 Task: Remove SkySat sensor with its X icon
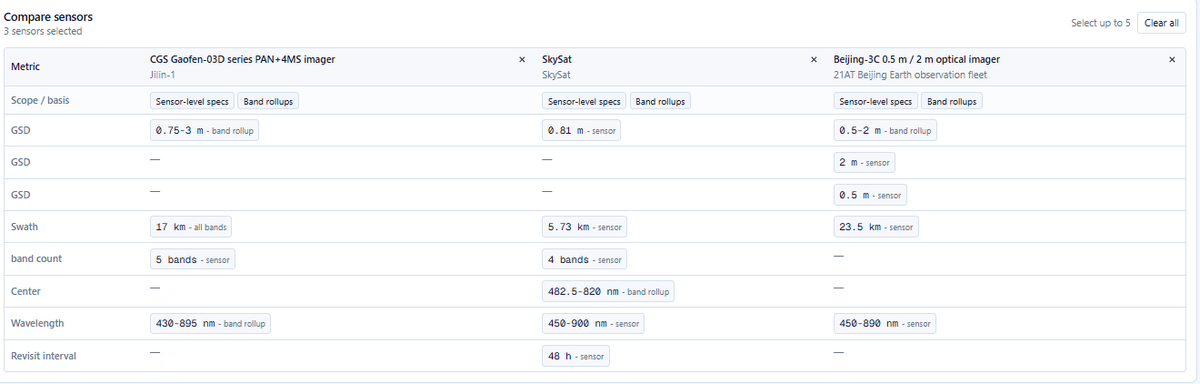pyautogui.click(x=813, y=60)
